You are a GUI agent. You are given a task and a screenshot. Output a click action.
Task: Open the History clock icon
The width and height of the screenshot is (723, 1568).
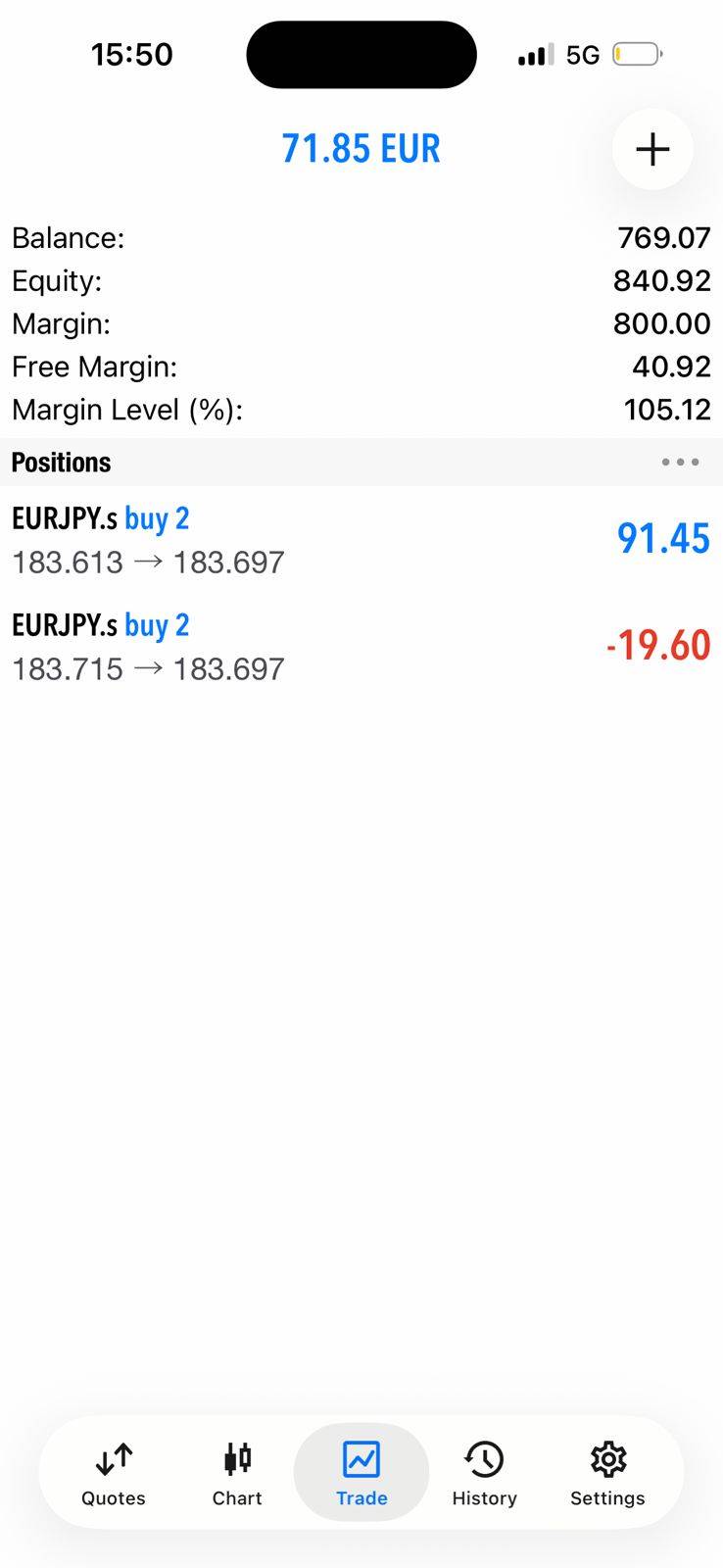point(484,1459)
